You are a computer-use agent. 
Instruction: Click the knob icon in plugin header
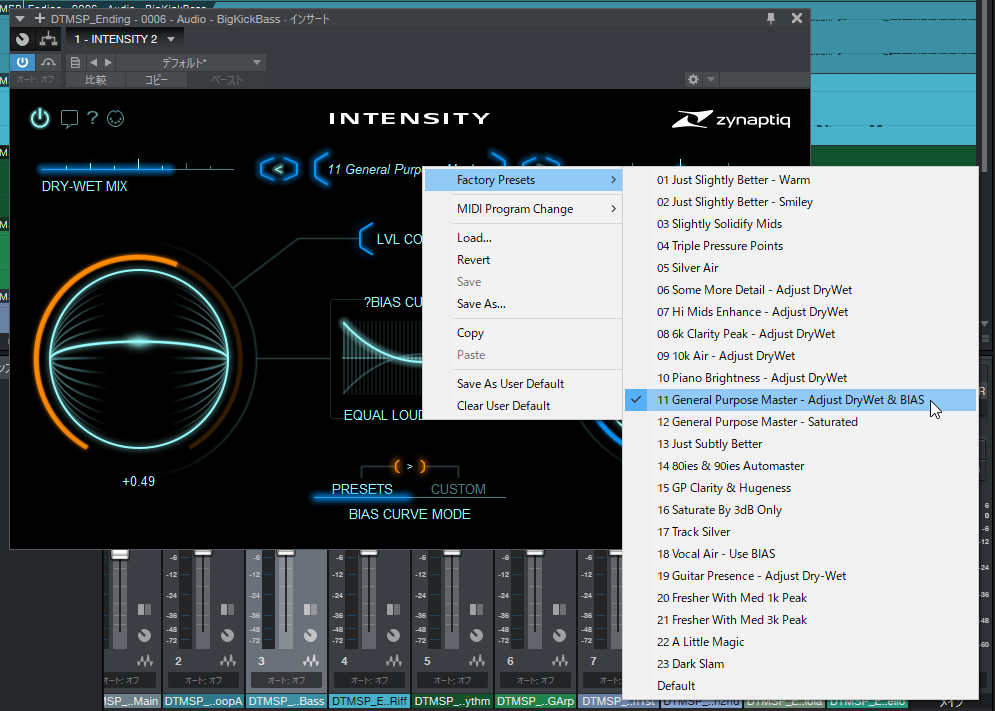tap(23, 39)
